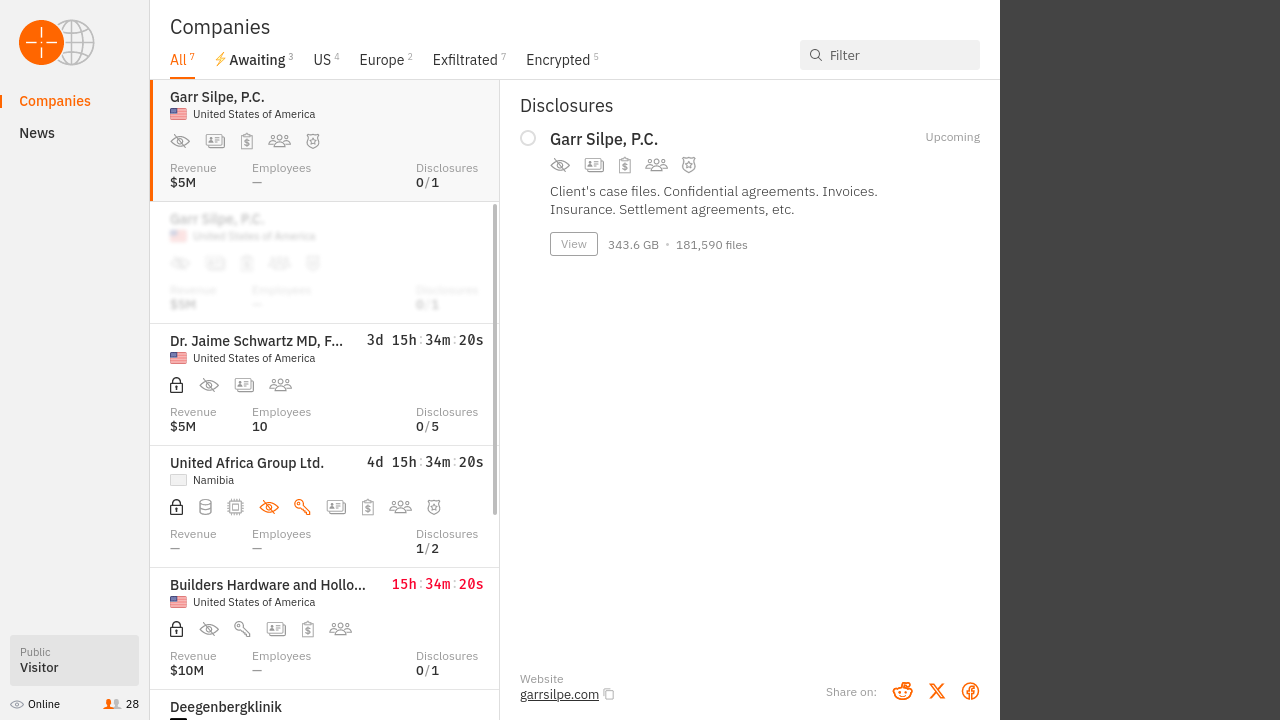This screenshot has width=1280, height=720.
Task: Click the database icon for United Africa Group
Action: pyautogui.click(x=205, y=507)
